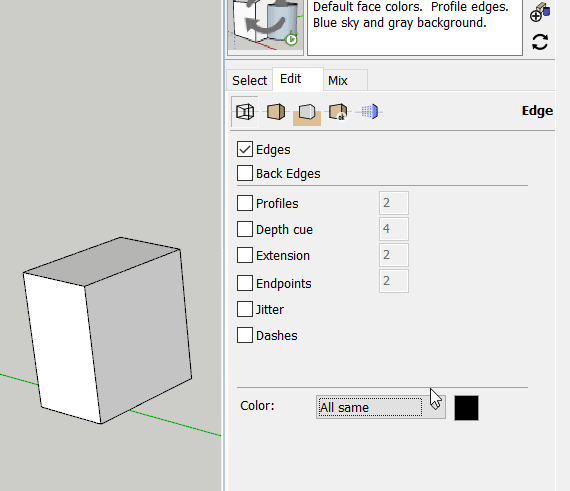Open the Color 'All same' dropdown

(x=381, y=407)
